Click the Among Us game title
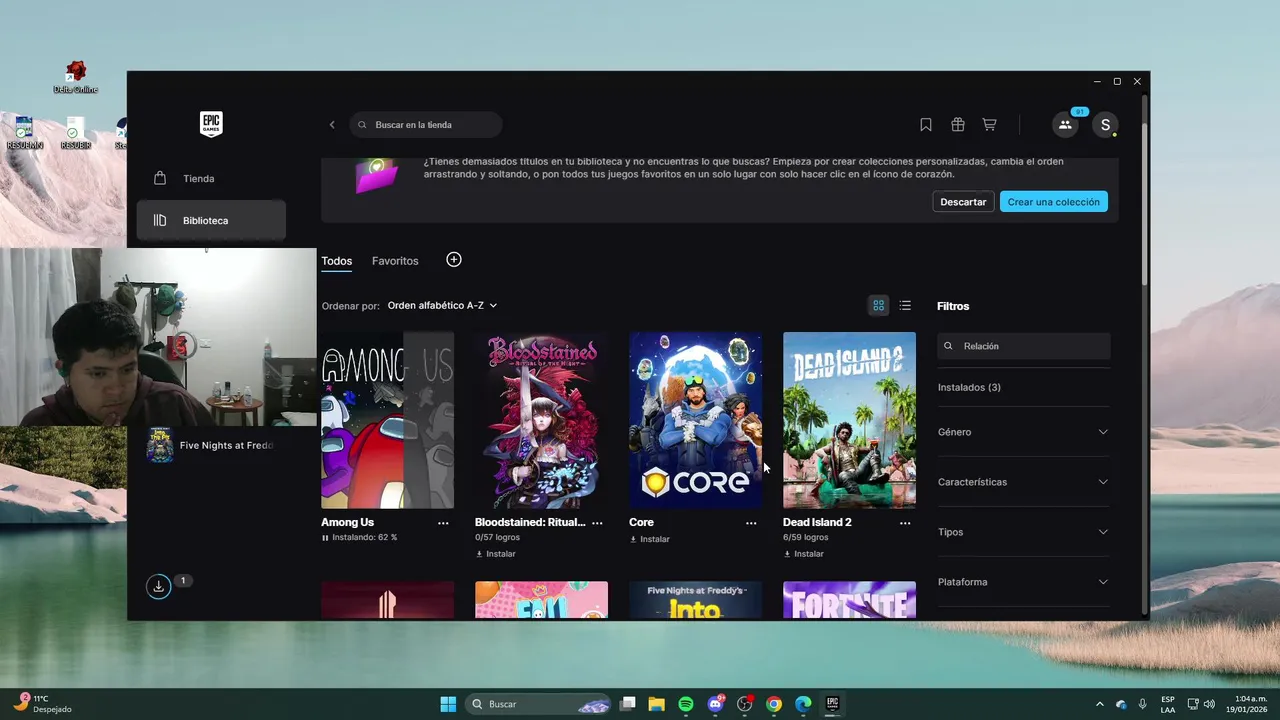 click(347, 523)
